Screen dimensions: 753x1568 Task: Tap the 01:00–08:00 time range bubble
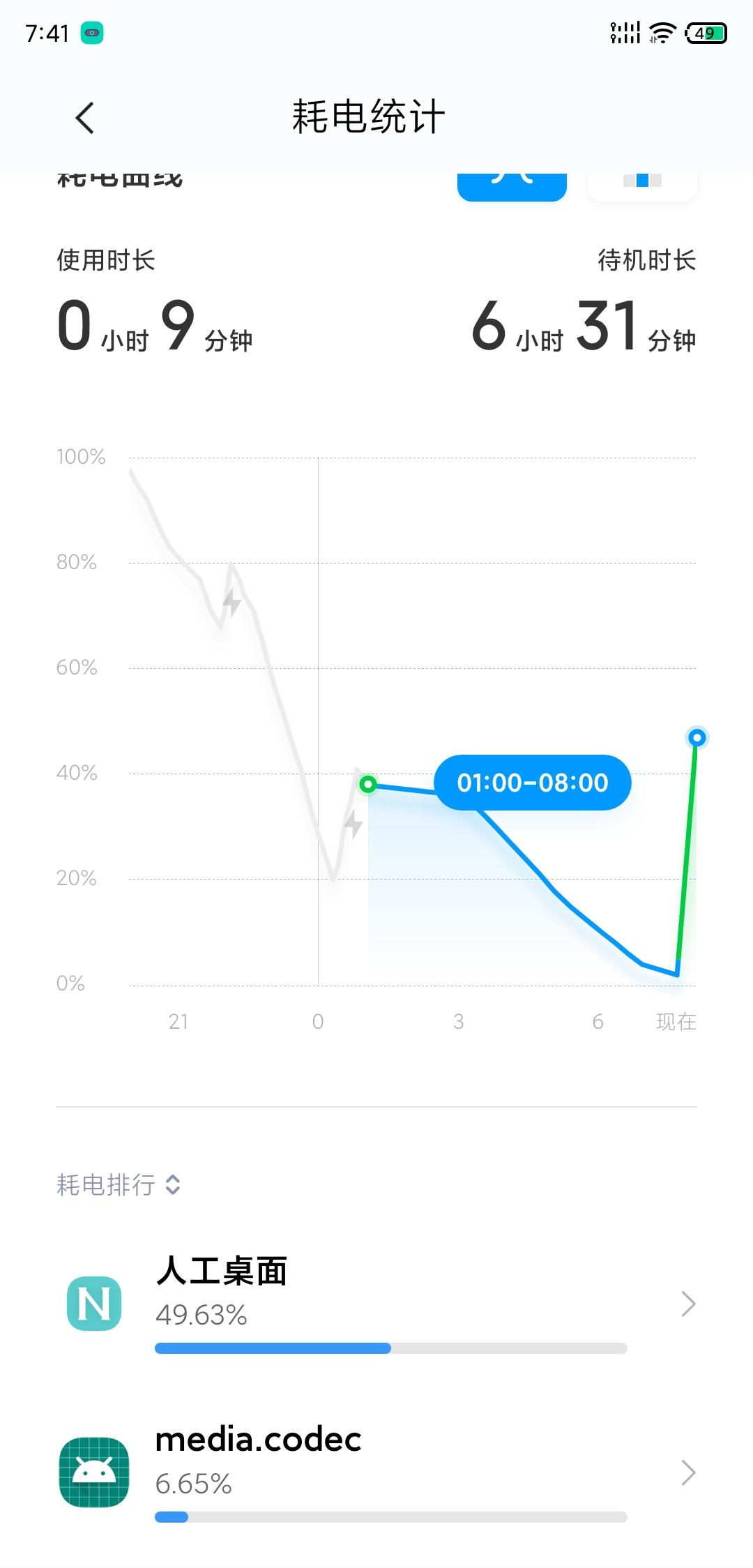tap(533, 783)
